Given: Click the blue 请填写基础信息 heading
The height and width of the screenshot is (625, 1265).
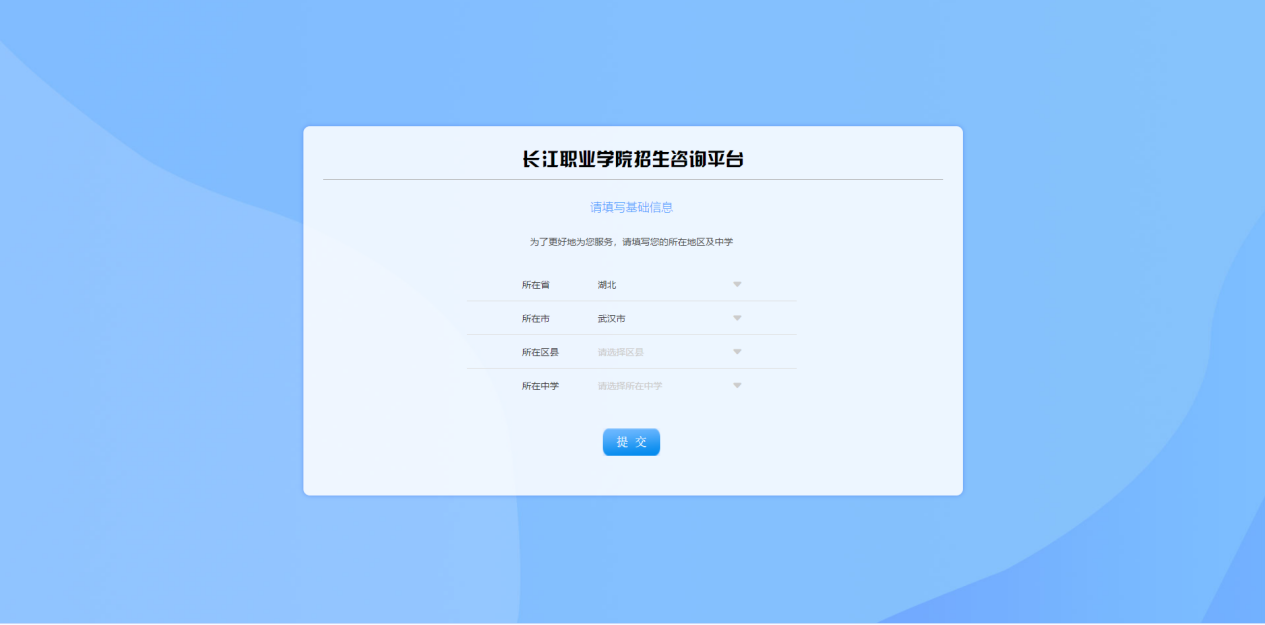Looking at the screenshot, I should [x=631, y=208].
